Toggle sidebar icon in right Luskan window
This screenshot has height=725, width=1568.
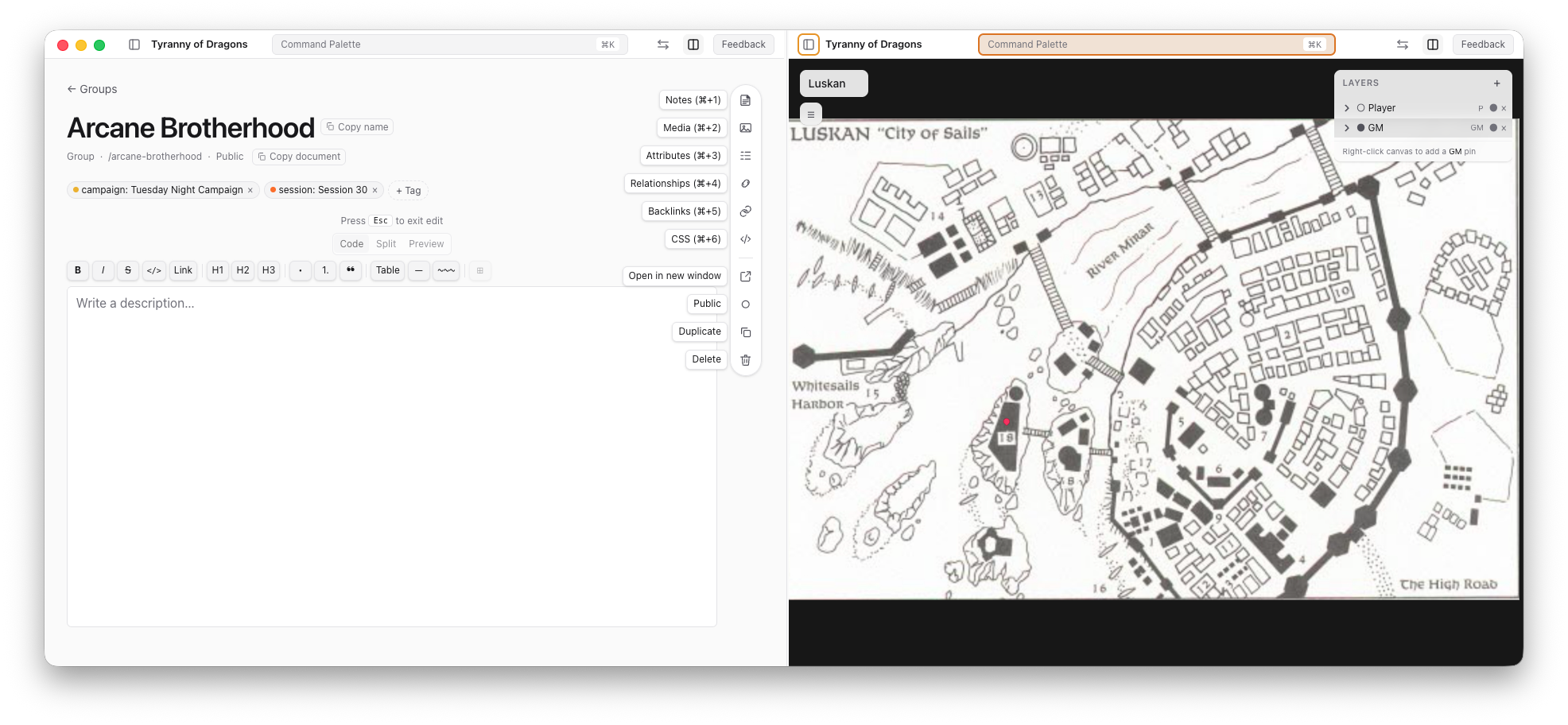809,45
